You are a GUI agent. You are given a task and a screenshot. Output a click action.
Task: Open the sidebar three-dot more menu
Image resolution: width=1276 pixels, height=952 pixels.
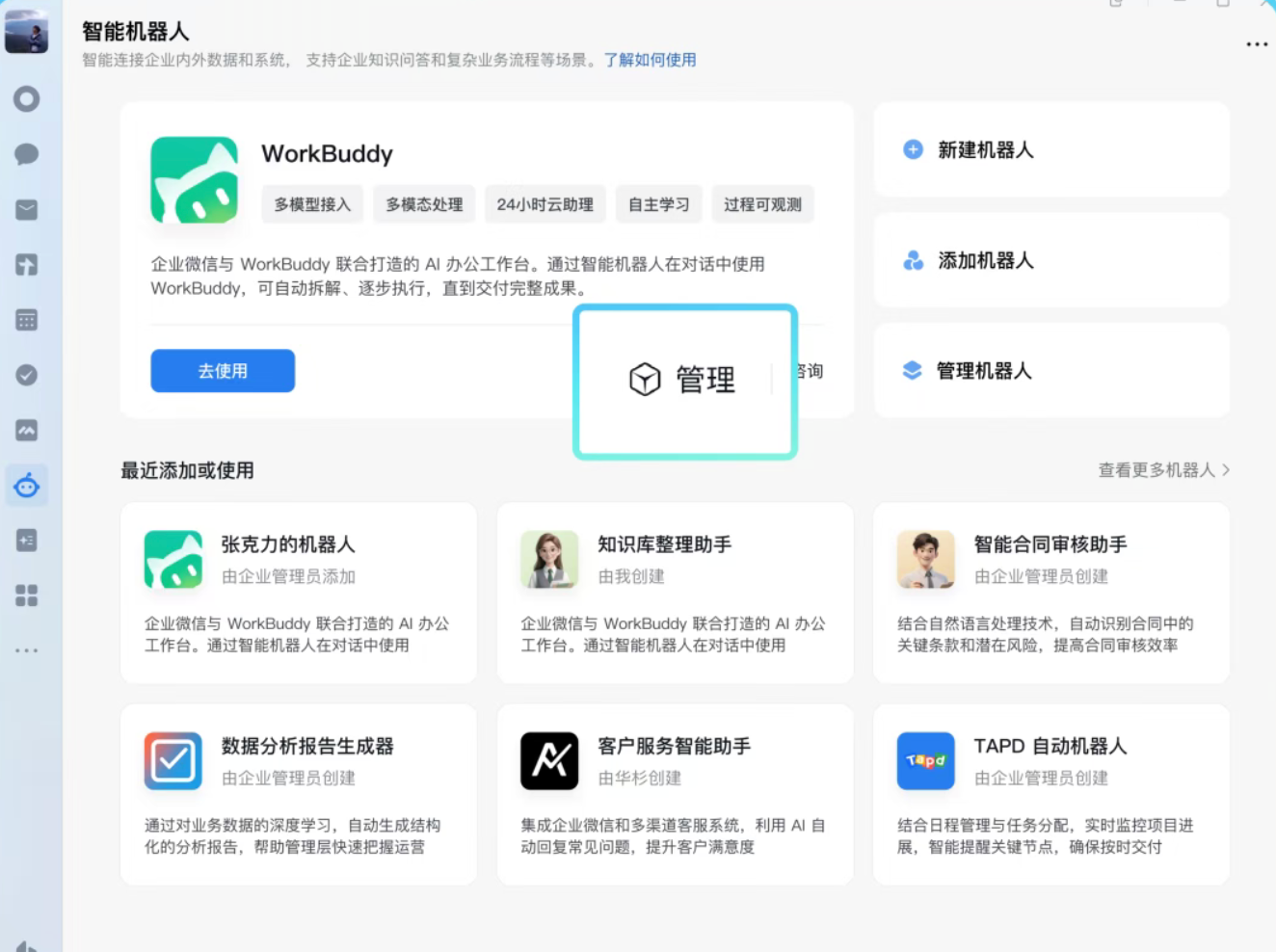pyautogui.click(x=27, y=650)
